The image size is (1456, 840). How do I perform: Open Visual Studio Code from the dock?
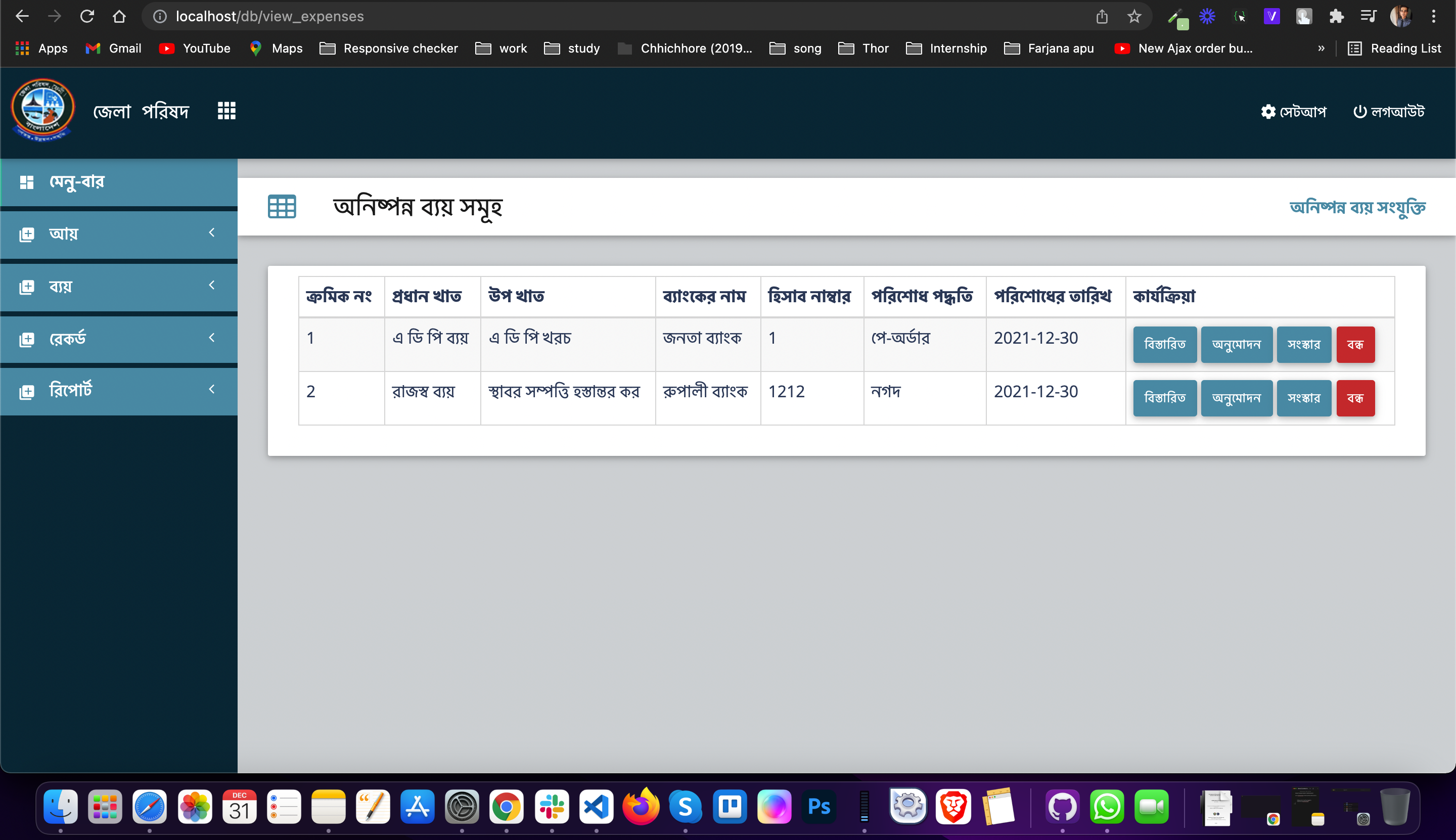tap(596, 807)
